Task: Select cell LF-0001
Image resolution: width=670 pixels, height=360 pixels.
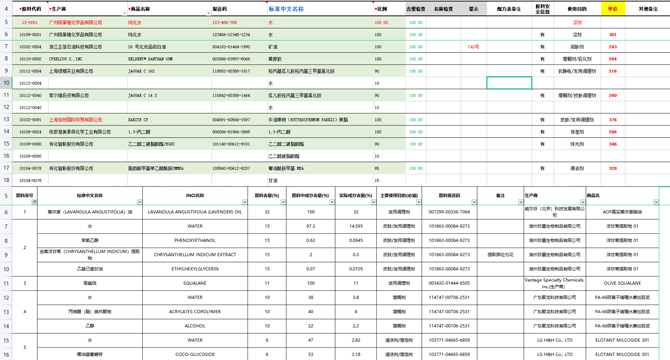Action: [30, 22]
